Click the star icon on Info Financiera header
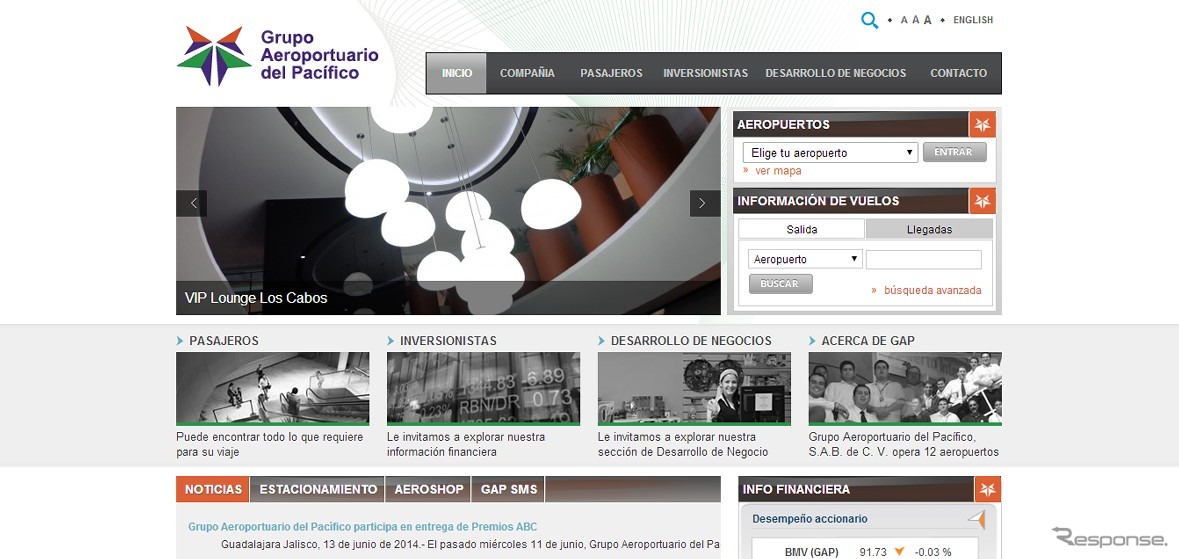This screenshot has width=1179, height=559. [x=987, y=489]
